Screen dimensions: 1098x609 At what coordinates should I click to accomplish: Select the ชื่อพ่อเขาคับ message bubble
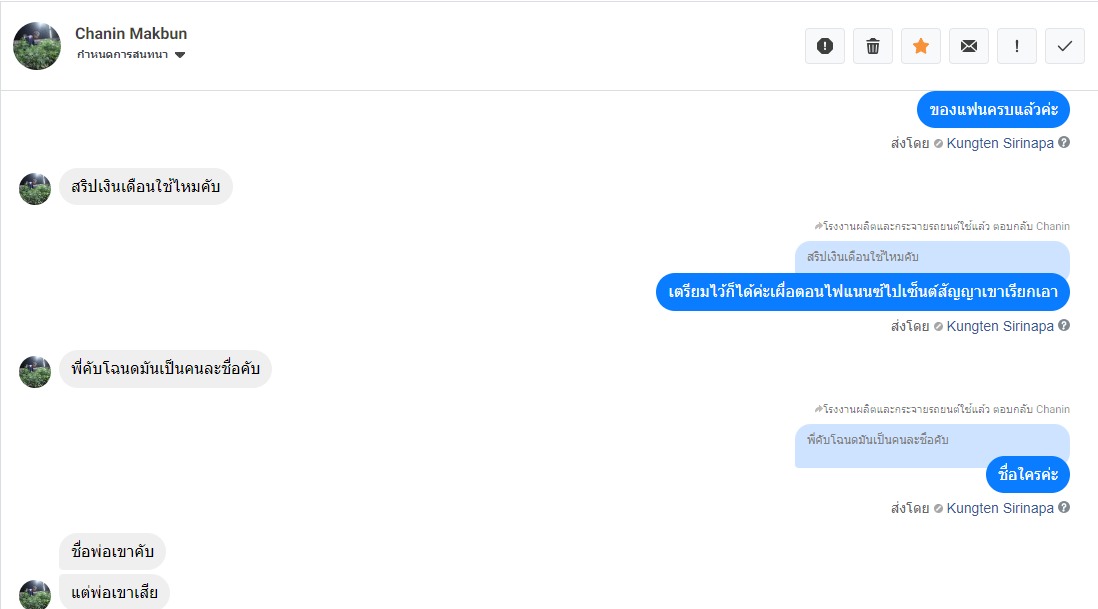pyautogui.click(x=112, y=552)
